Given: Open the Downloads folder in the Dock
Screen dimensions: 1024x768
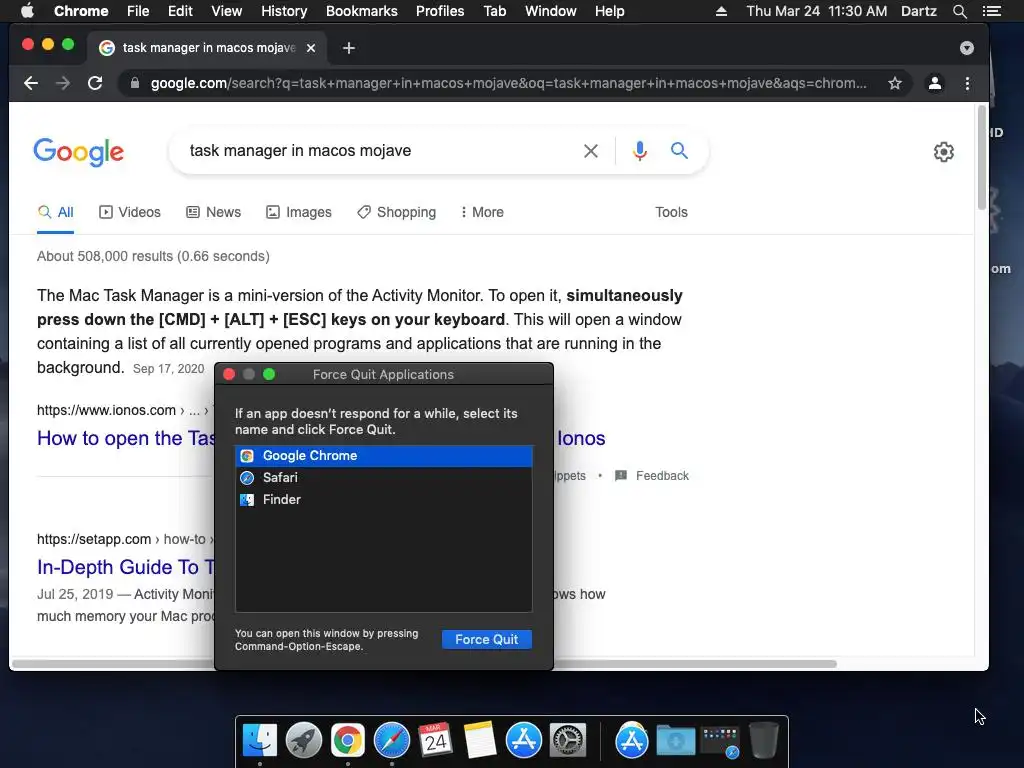Looking at the screenshot, I should pyautogui.click(x=675, y=741).
